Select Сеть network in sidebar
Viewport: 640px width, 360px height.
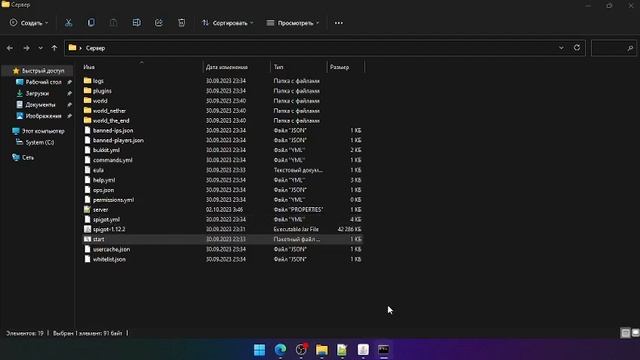(x=28, y=158)
